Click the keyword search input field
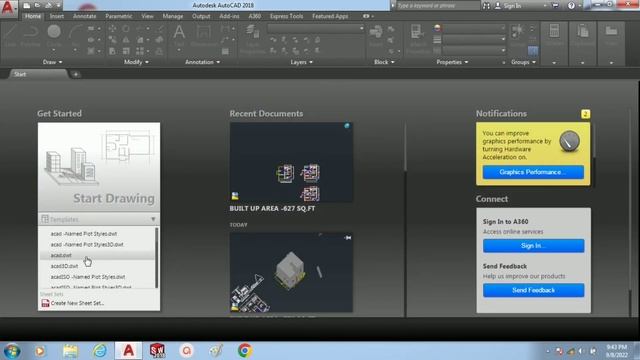The width and height of the screenshot is (640, 360). (438, 6)
